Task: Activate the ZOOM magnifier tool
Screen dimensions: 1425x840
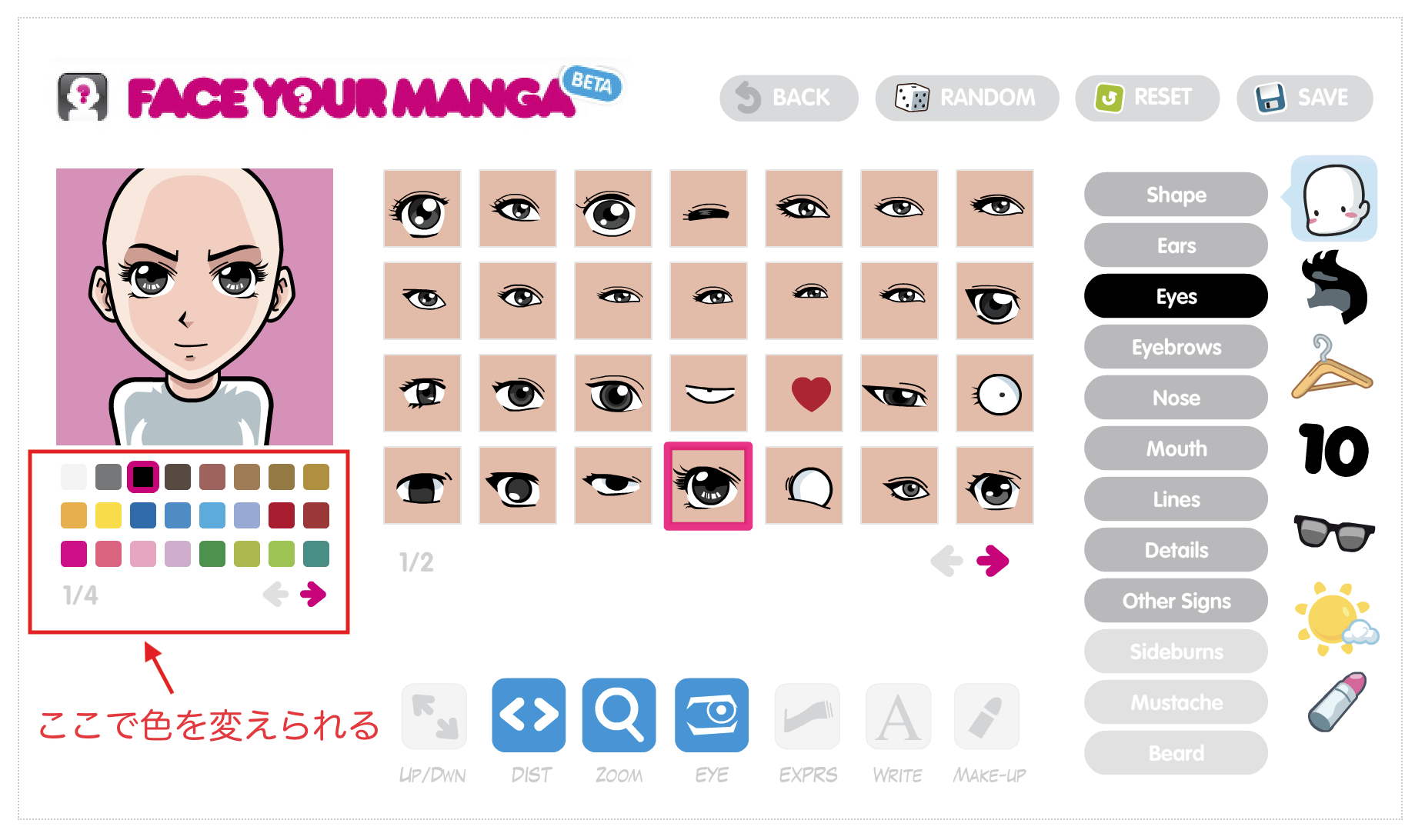Action: pos(619,715)
